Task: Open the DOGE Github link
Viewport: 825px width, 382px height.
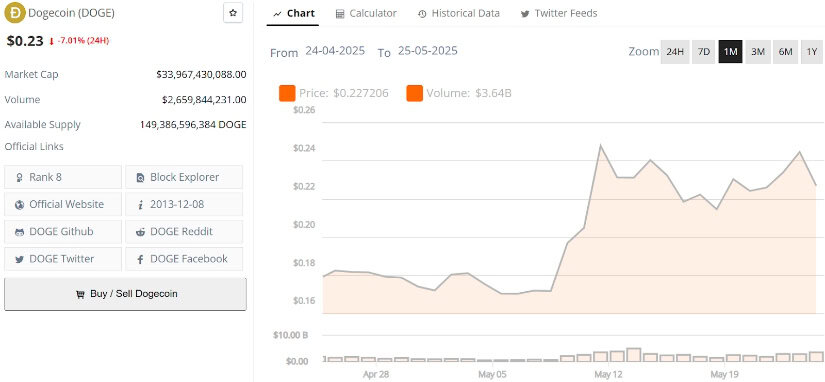Action: [63, 232]
